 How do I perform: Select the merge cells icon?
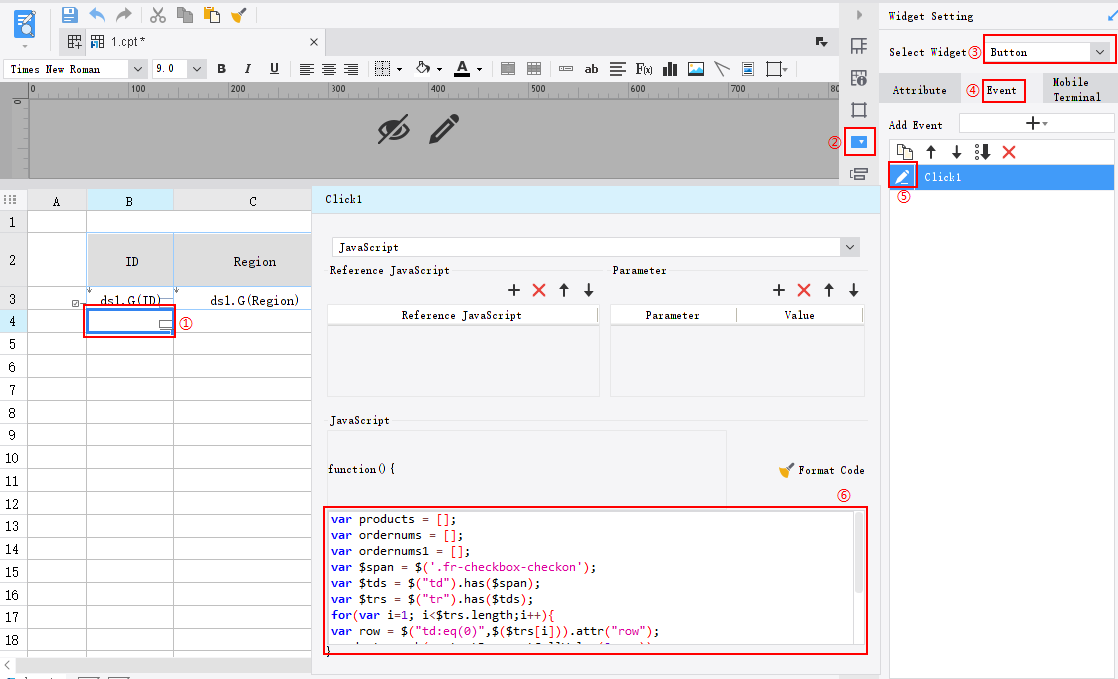[507, 68]
